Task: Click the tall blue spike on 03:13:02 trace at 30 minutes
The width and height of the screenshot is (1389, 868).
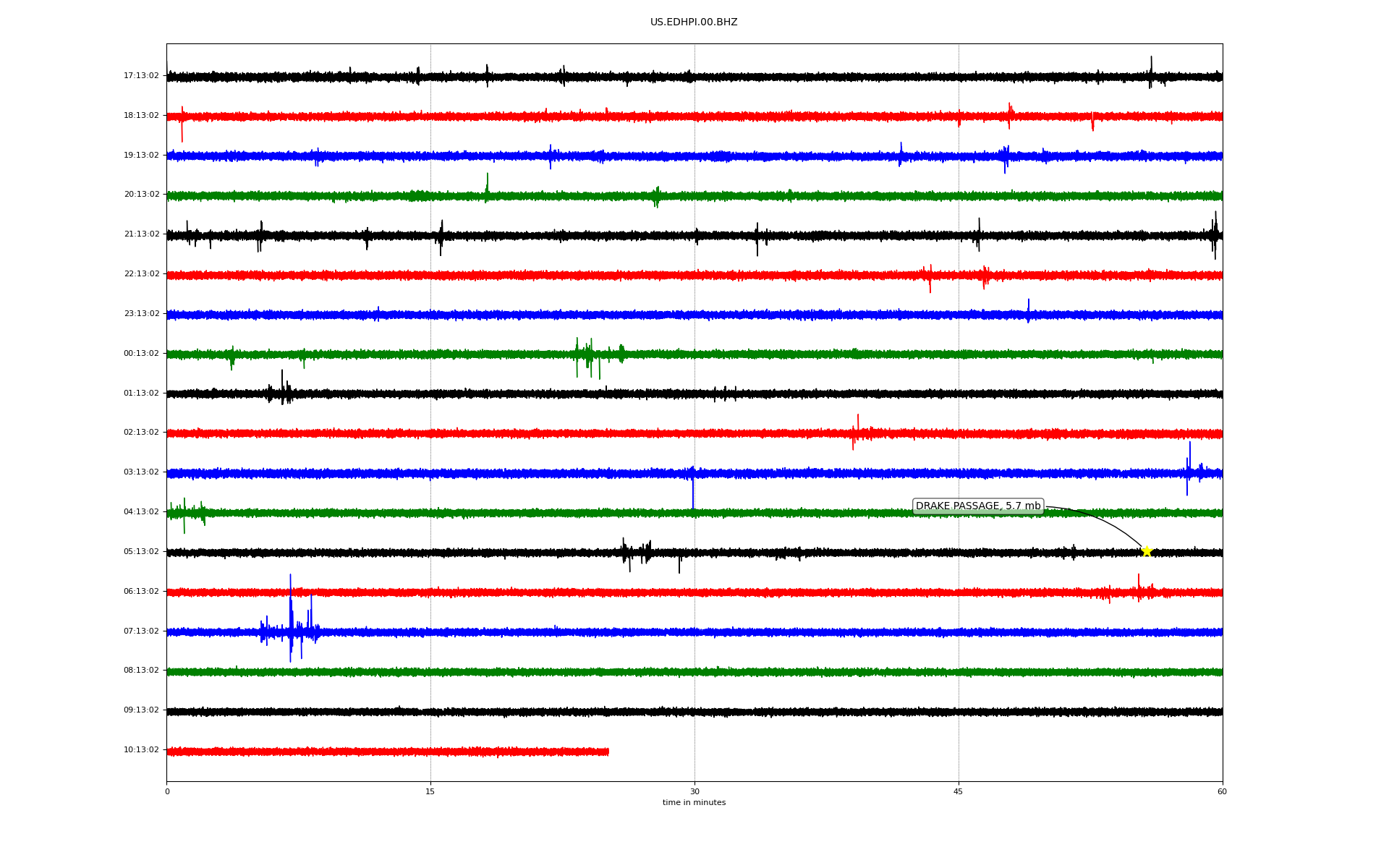Action: pyautogui.click(x=693, y=489)
